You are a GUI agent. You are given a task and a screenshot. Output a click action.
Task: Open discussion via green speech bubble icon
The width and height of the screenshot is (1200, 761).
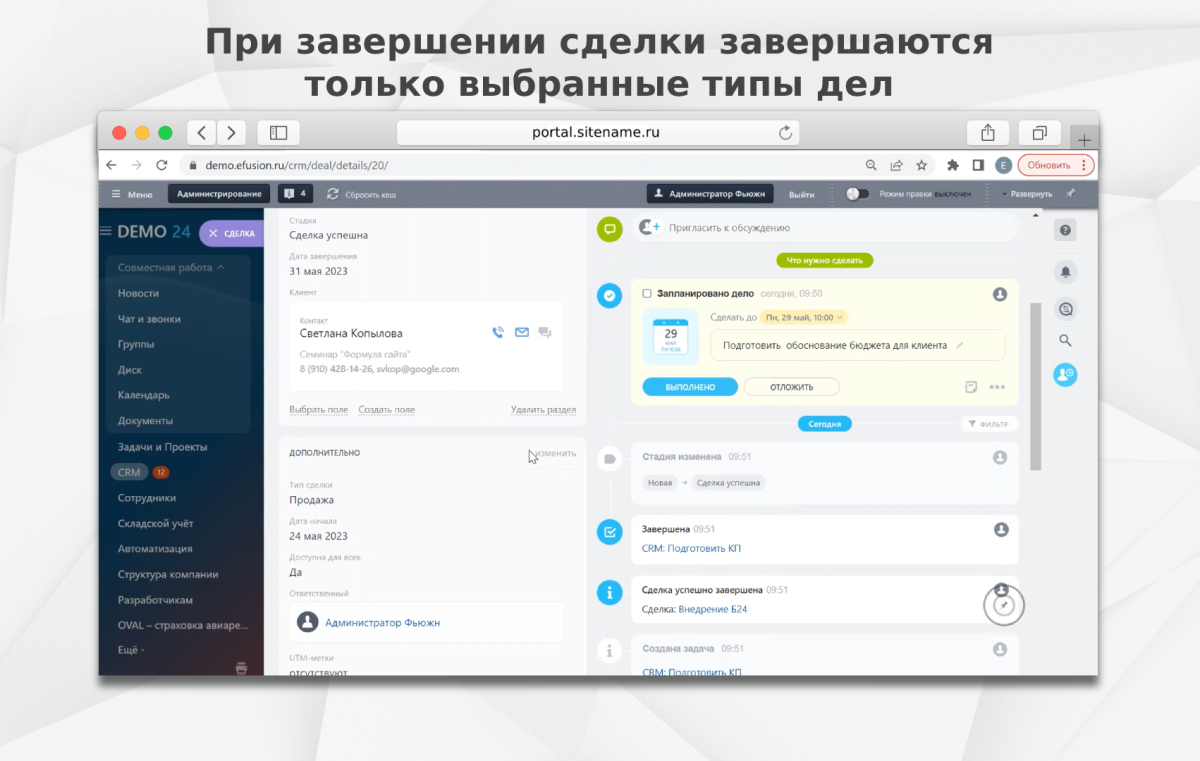point(609,229)
